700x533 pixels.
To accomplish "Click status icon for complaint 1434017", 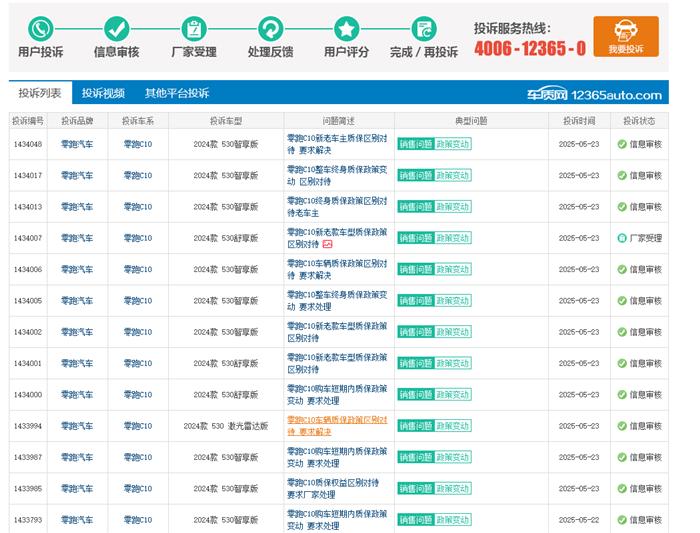I will pyautogui.click(x=622, y=175).
